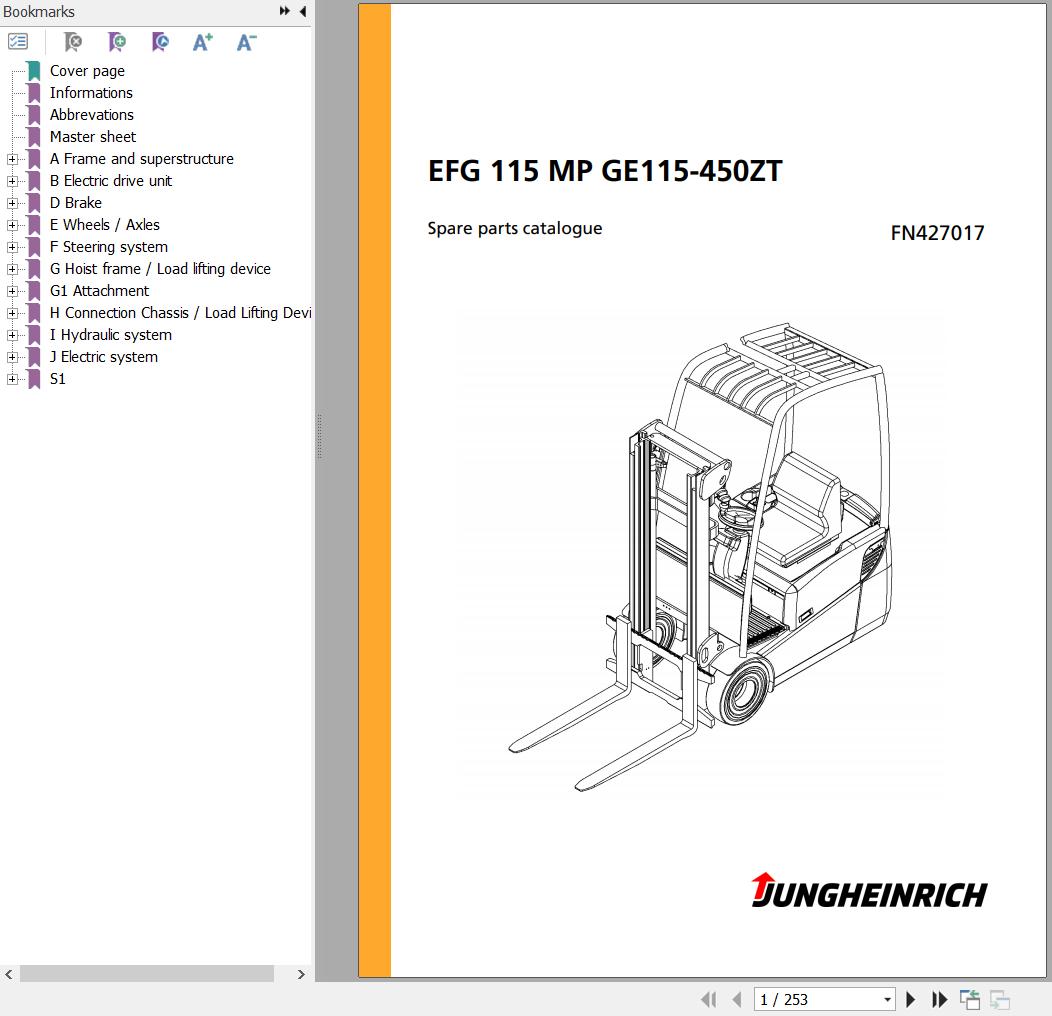Click the bookmark properties icon

tap(160, 42)
